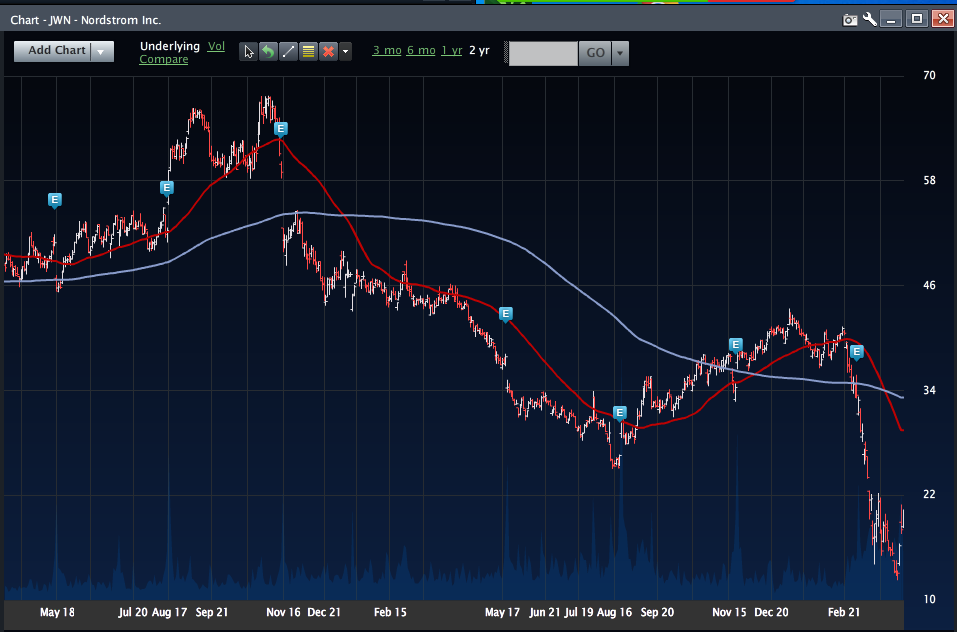Image resolution: width=957 pixels, height=632 pixels.
Task: Take a chart snapshot with camera icon
Action: tap(850, 19)
